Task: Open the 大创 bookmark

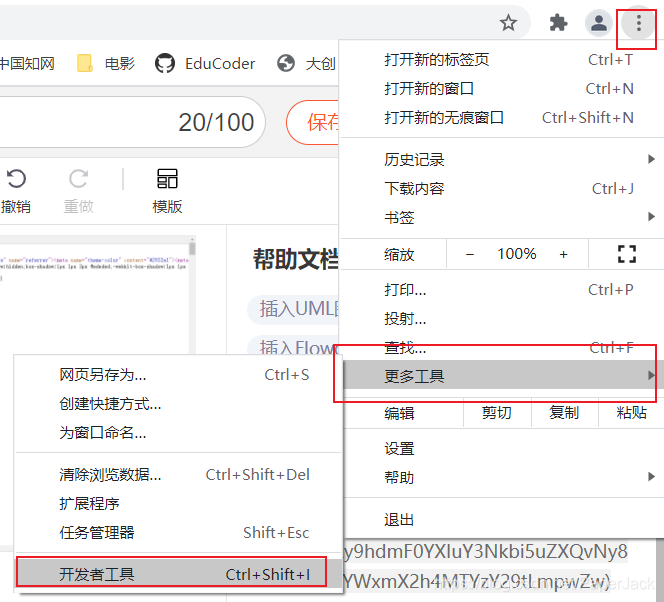Action: click(x=307, y=64)
